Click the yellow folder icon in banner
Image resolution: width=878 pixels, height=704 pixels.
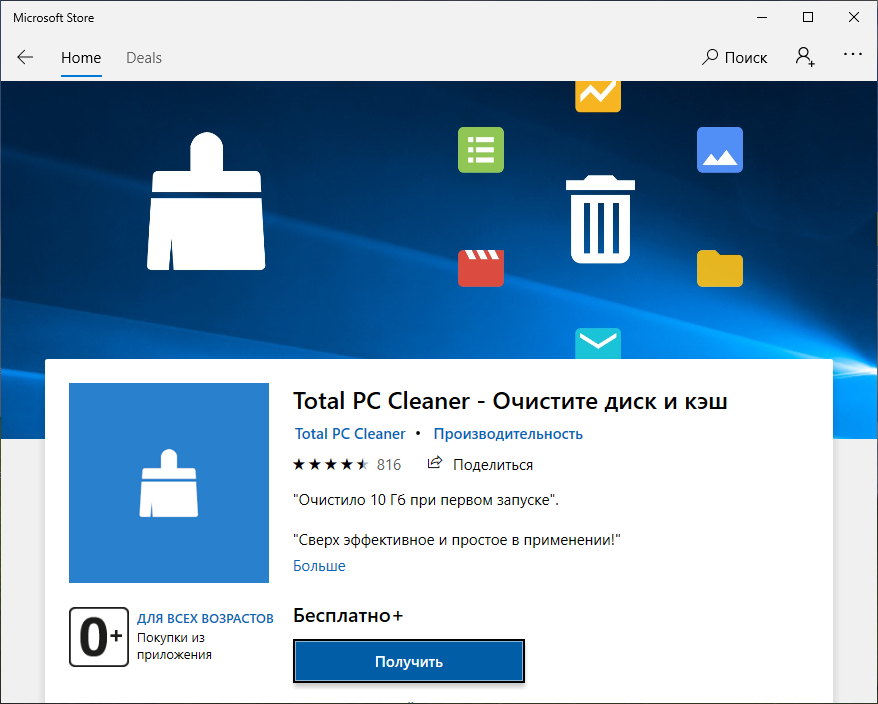(x=720, y=268)
